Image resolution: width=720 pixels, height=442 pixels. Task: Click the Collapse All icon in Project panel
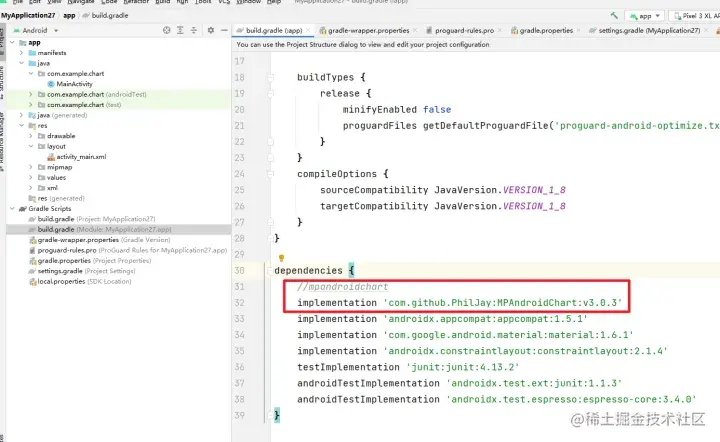click(194, 30)
